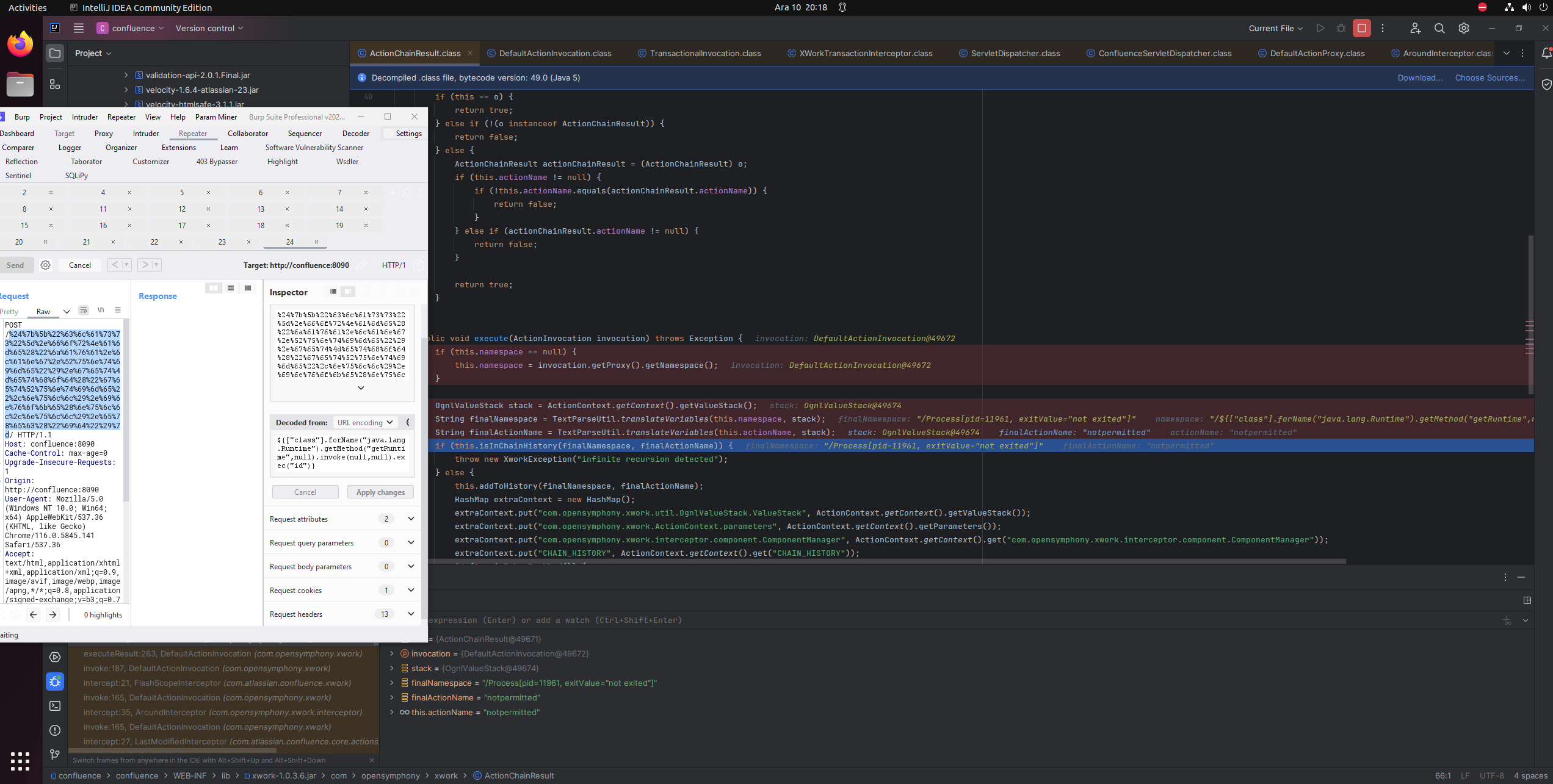The width and height of the screenshot is (1553, 784).
Task: Expand Request headers section
Action: (x=411, y=614)
